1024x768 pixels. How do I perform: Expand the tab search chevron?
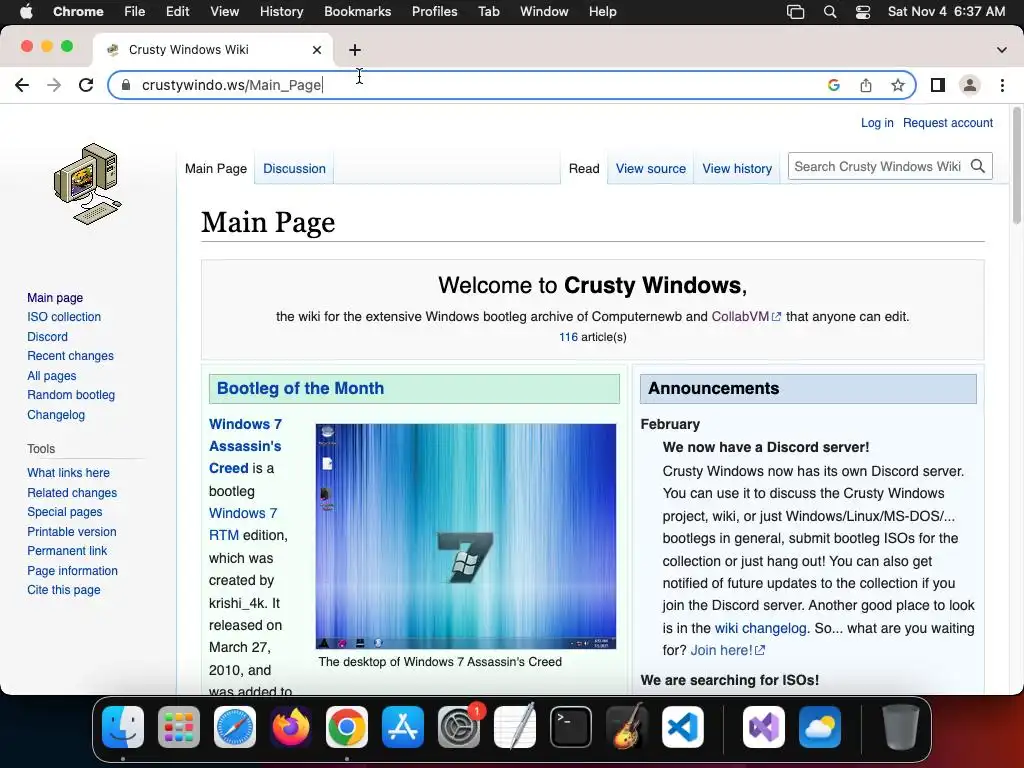tap(1002, 50)
